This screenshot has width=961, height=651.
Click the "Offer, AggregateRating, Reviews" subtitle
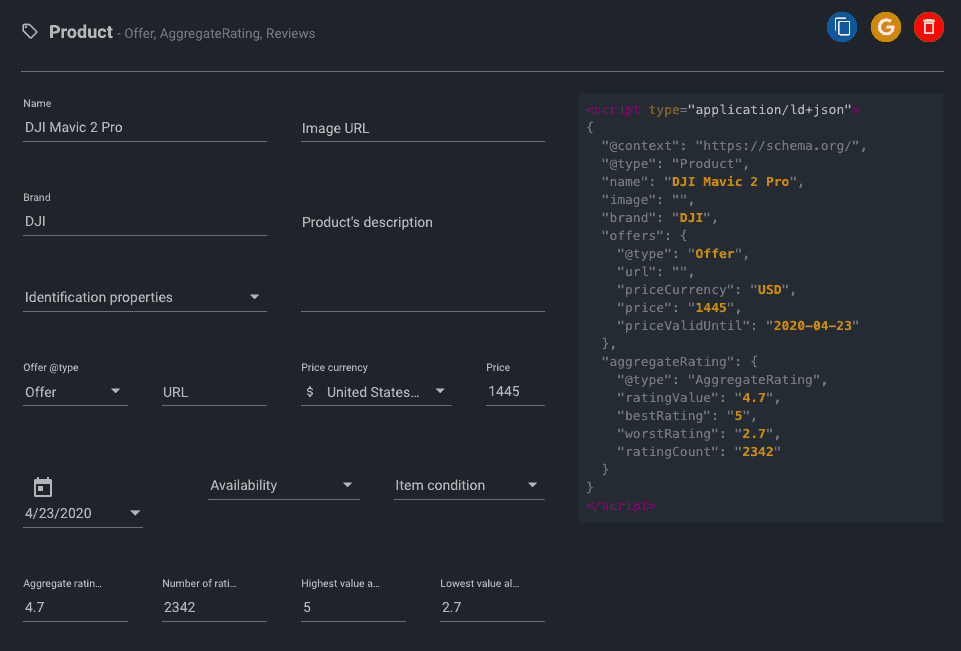coord(219,34)
